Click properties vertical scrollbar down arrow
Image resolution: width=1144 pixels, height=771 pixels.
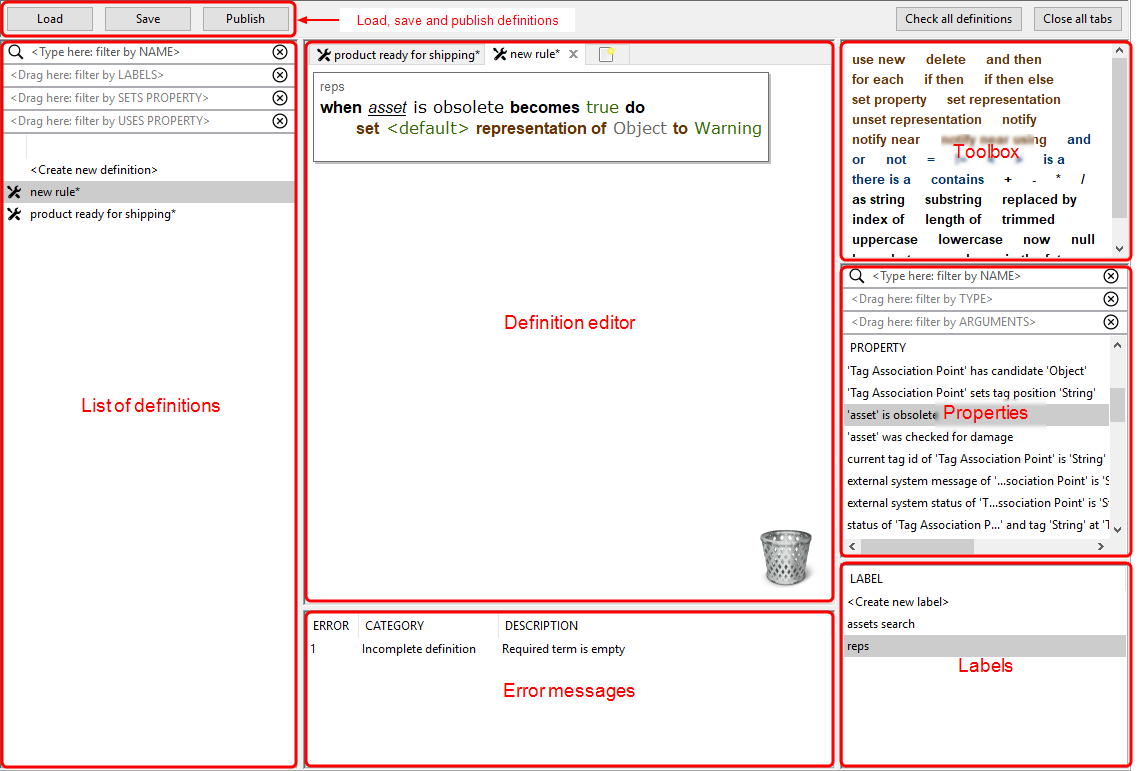1117,530
